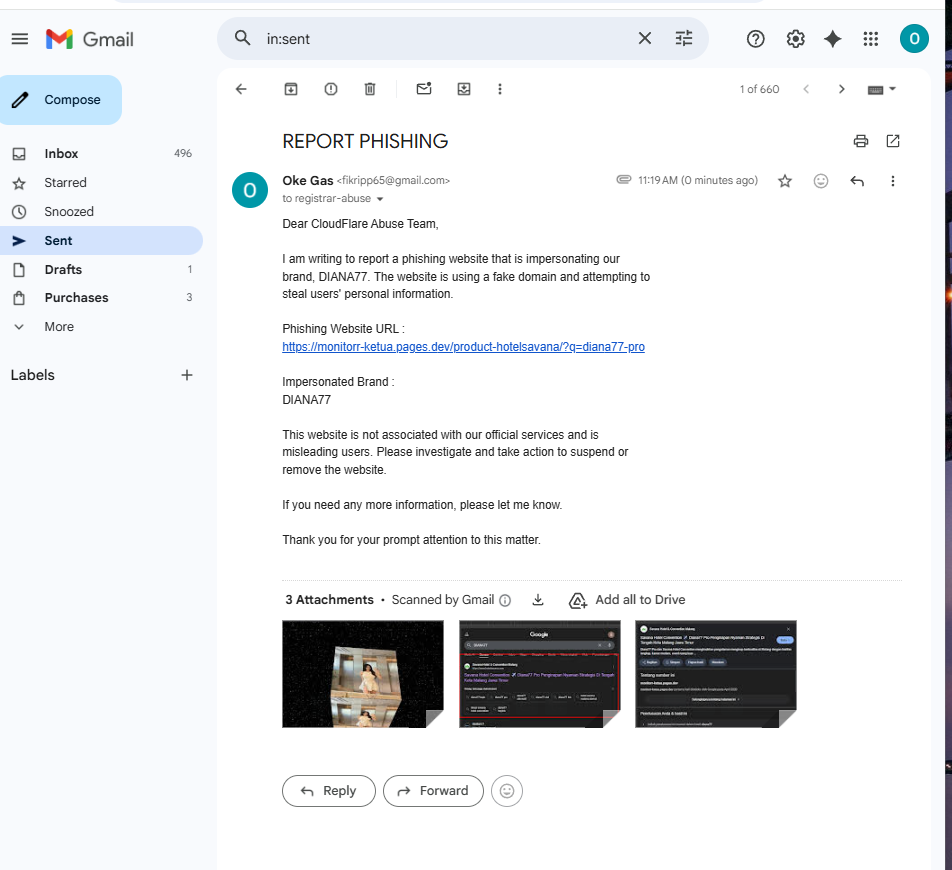The width and height of the screenshot is (952, 870).
Task: Open first attachment photo thumbnail
Action: coord(362,674)
